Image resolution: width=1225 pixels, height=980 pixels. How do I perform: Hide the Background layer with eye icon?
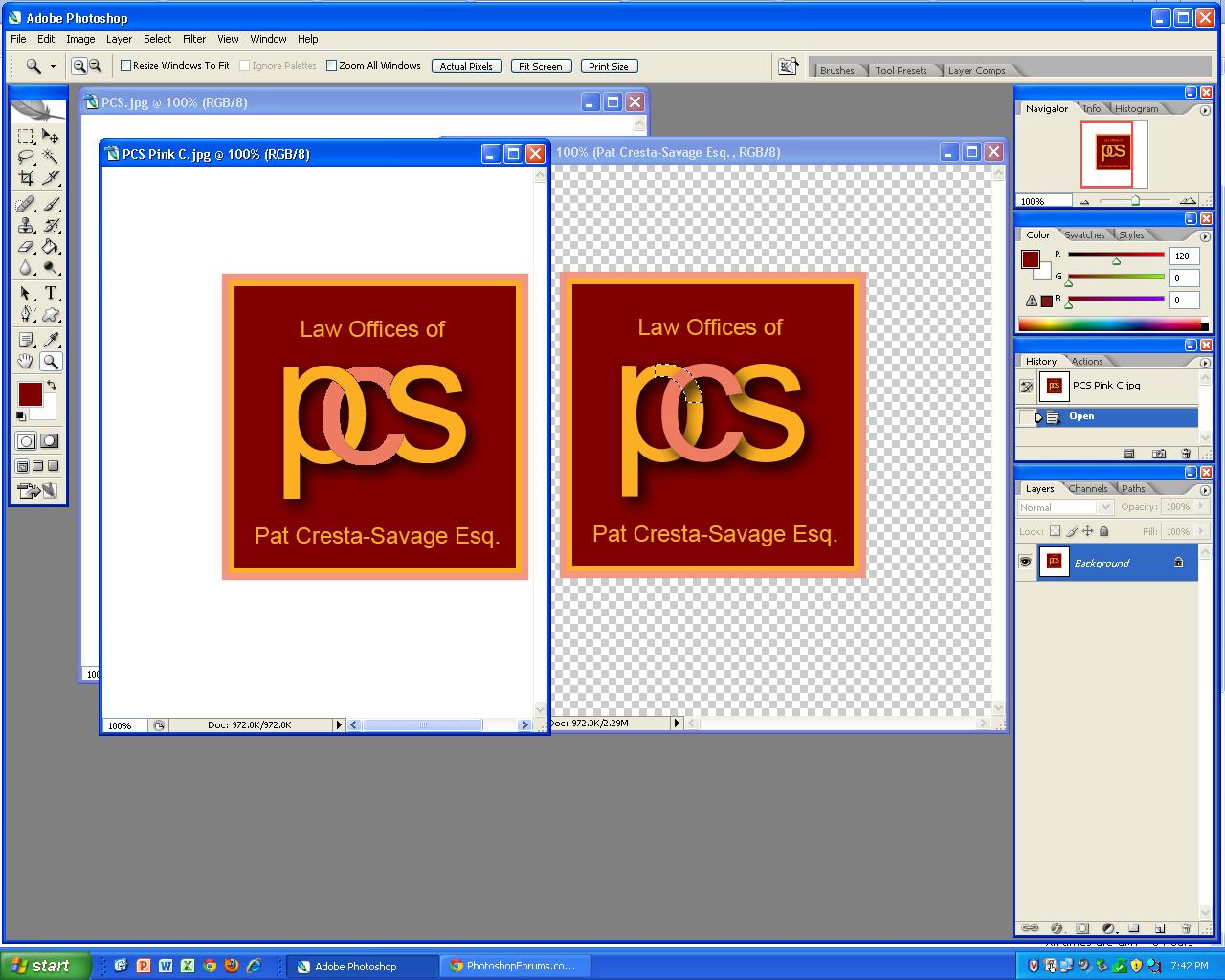(1025, 563)
